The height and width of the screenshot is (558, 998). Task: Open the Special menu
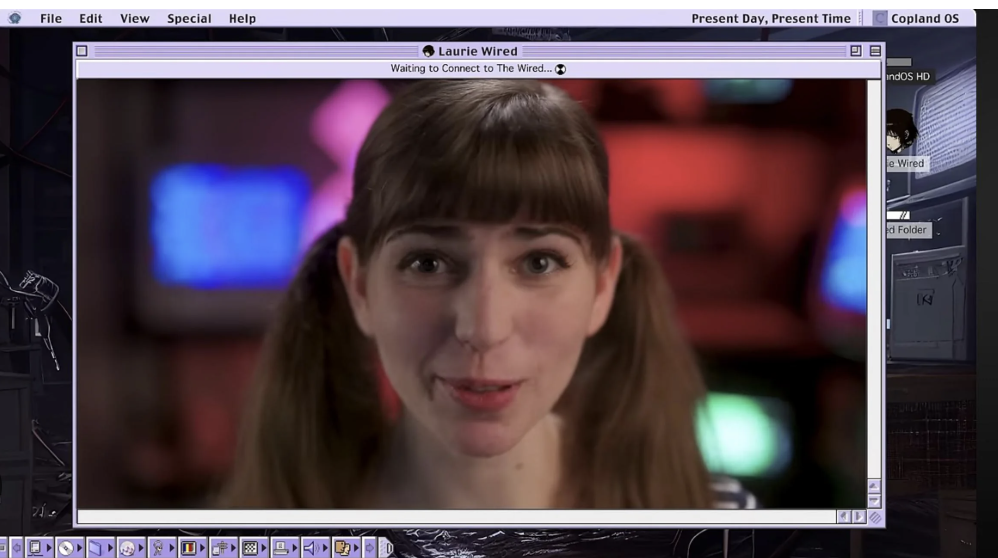[x=189, y=18]
